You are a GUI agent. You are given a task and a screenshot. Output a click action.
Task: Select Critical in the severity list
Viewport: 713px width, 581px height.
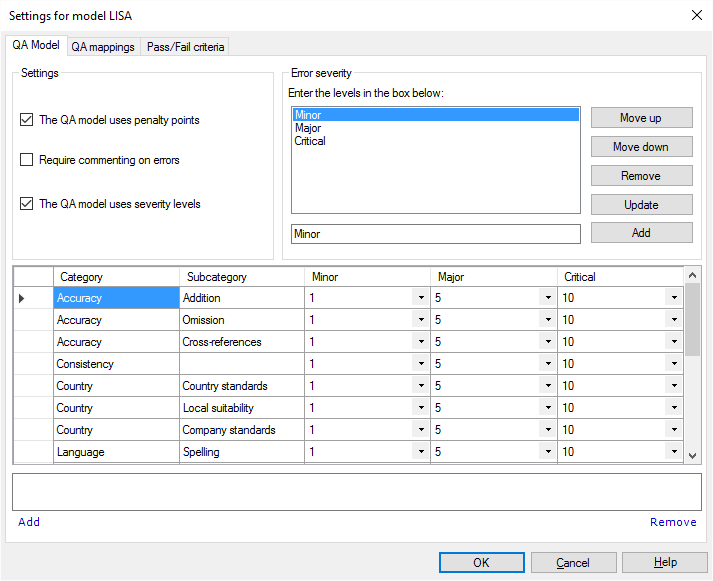coord(310,141)
